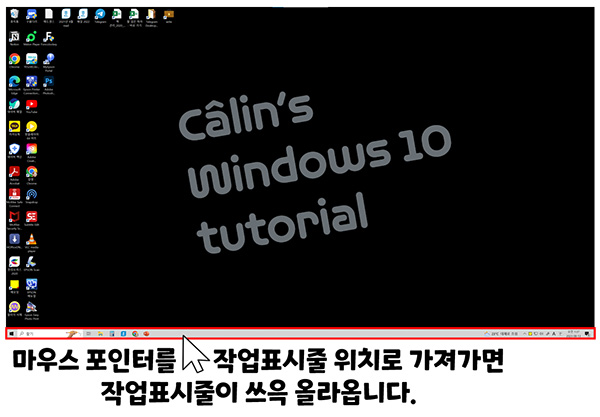Click the Windows Start button

click(x=11, y=334)
